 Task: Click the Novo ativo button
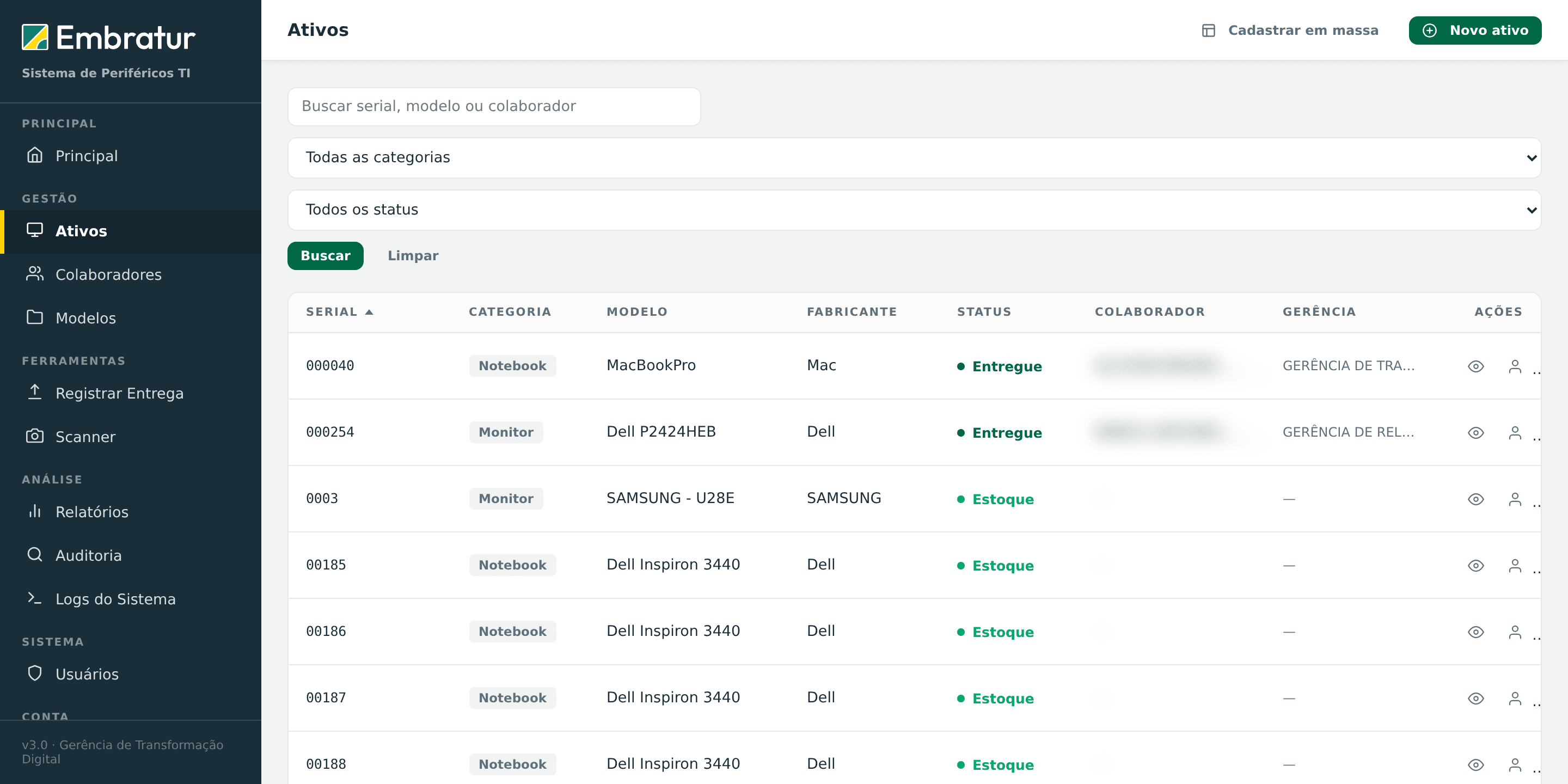(1474, 30)
